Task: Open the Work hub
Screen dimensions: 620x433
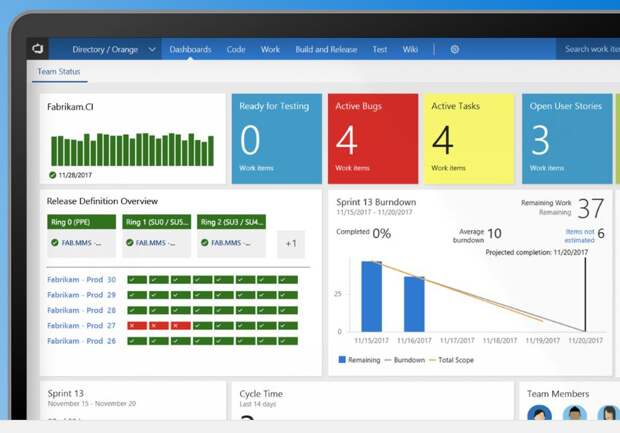Action: [x=270, y=49]
